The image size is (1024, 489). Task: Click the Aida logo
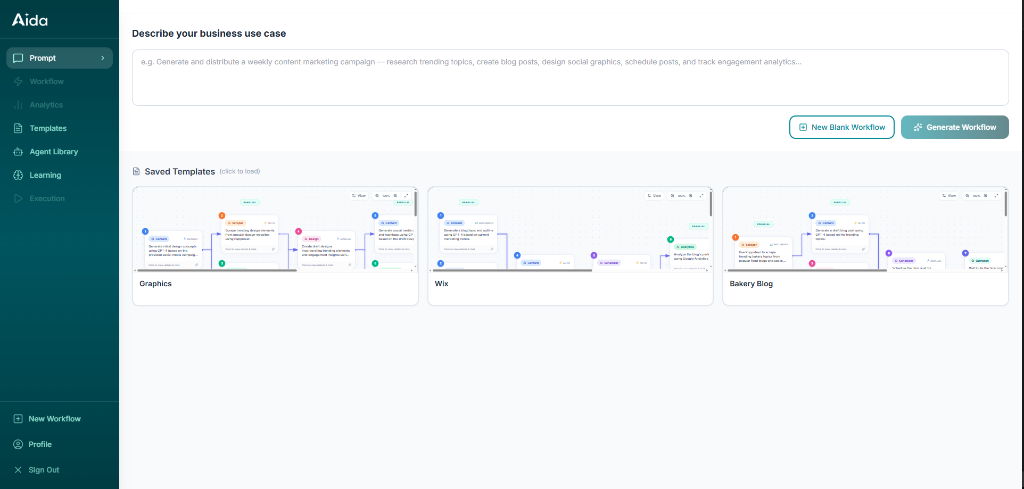[x=29, y=20]
